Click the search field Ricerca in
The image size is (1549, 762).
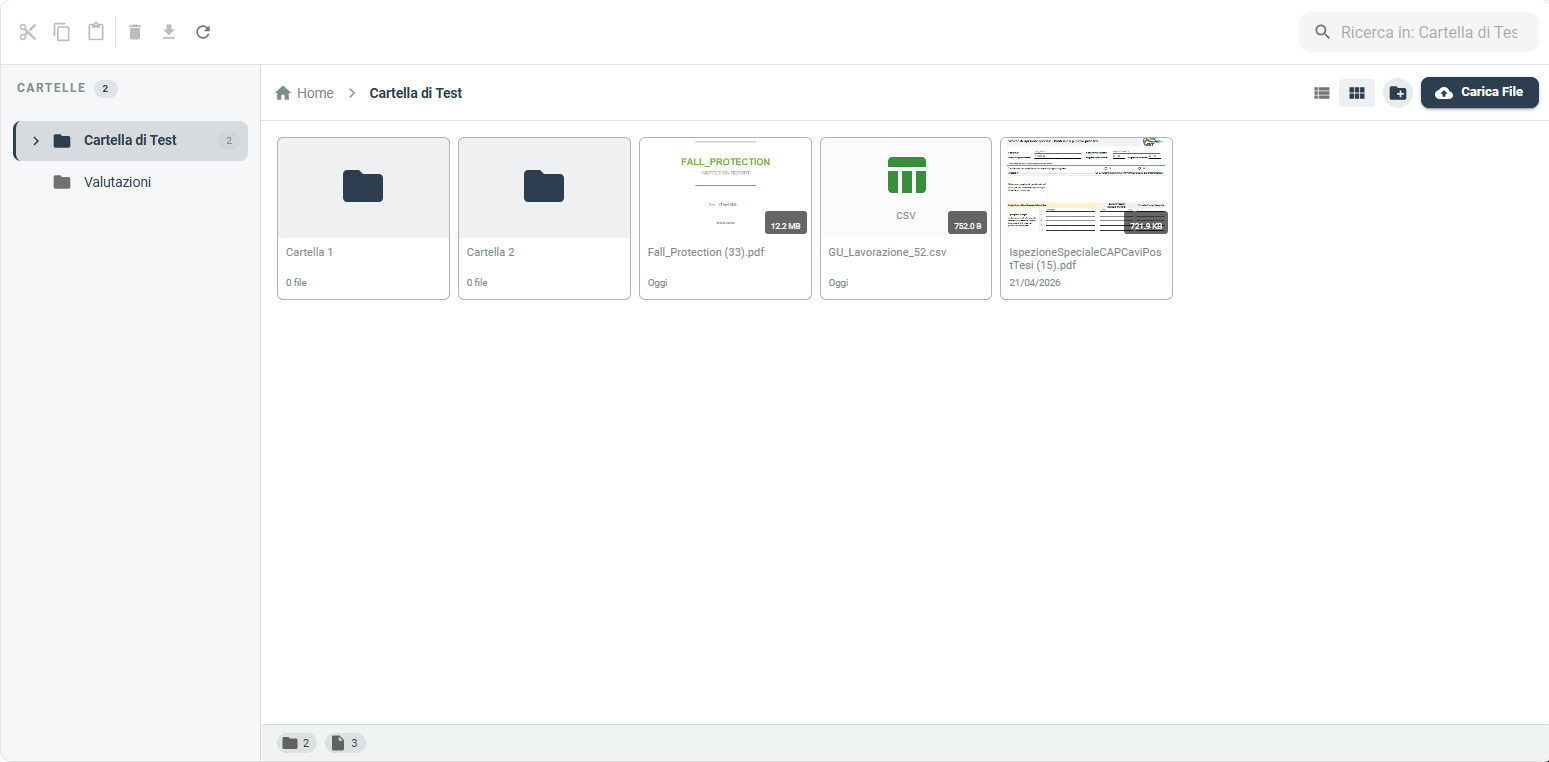(1428, 32)
